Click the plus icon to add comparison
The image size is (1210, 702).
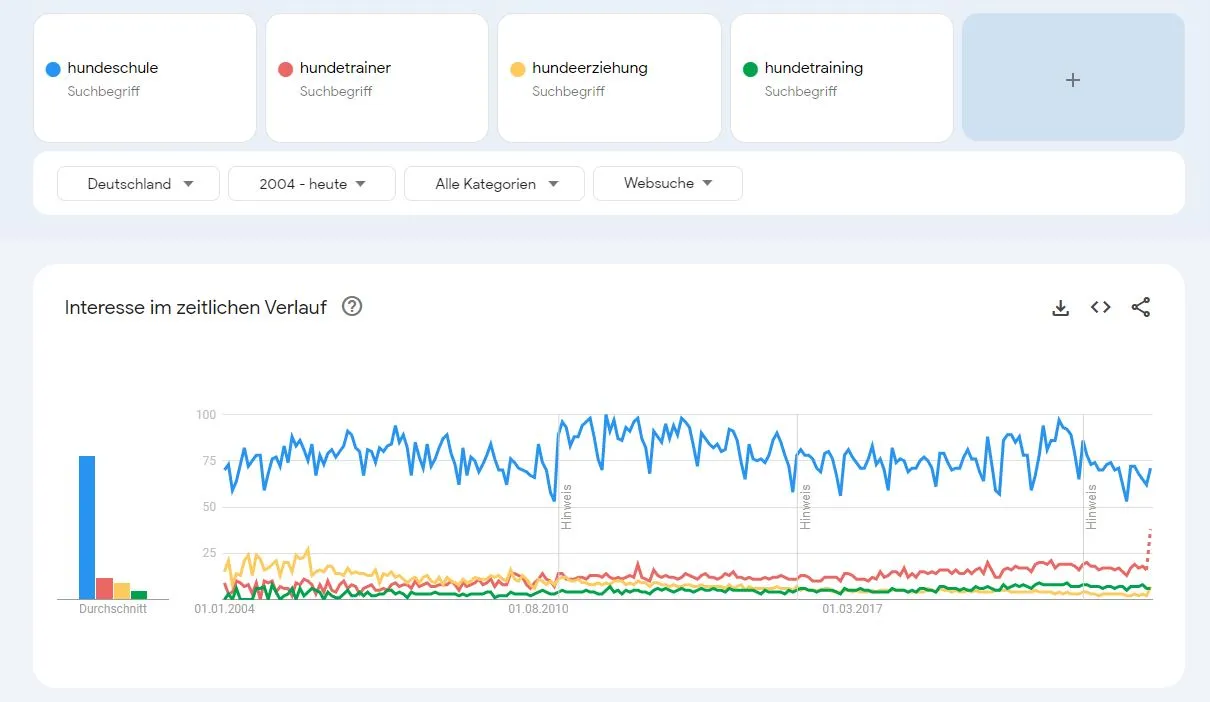1073,80
